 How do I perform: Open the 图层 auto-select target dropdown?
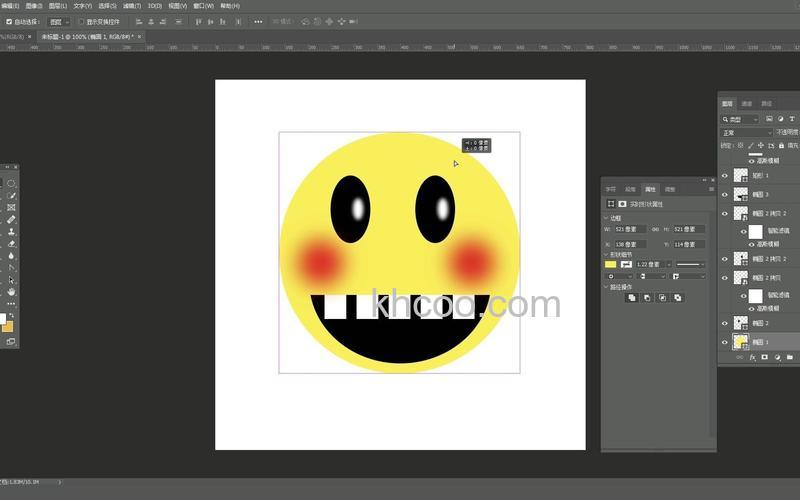59,21
